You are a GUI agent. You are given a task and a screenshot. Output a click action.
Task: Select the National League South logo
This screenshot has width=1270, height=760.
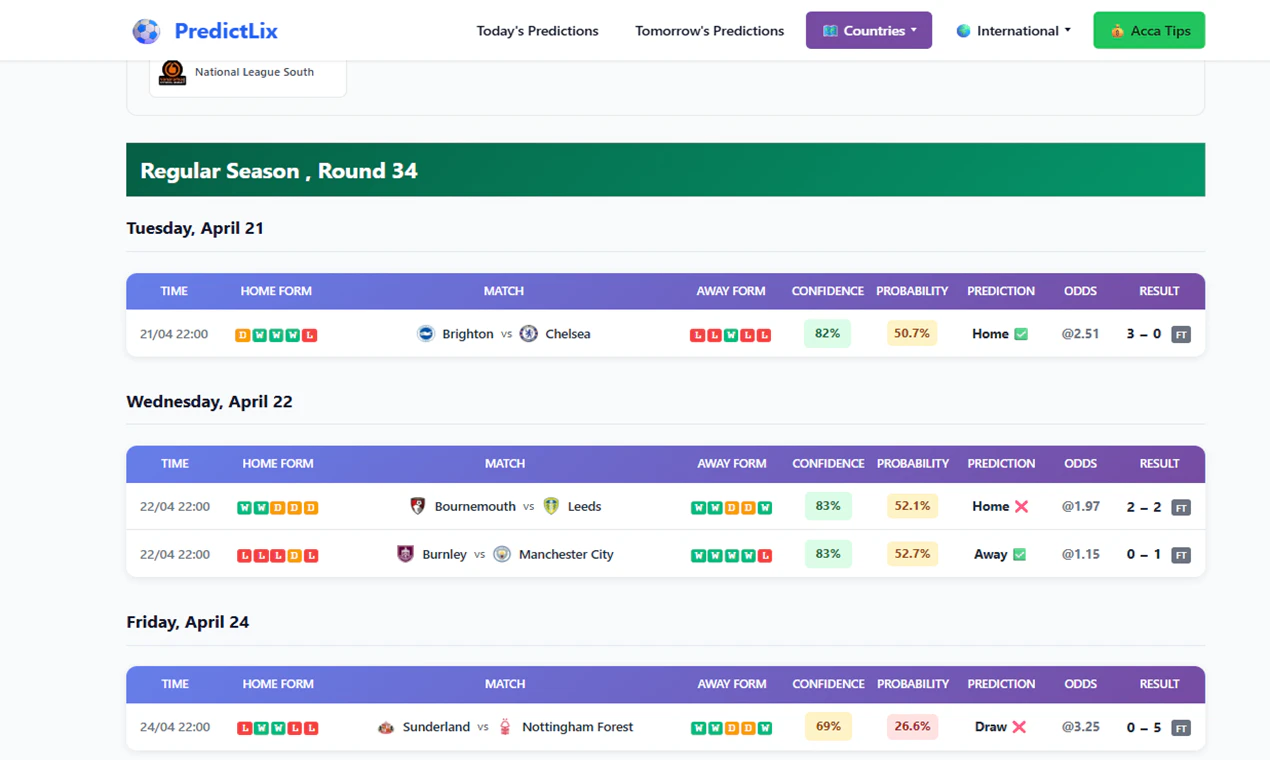(172, 72)
